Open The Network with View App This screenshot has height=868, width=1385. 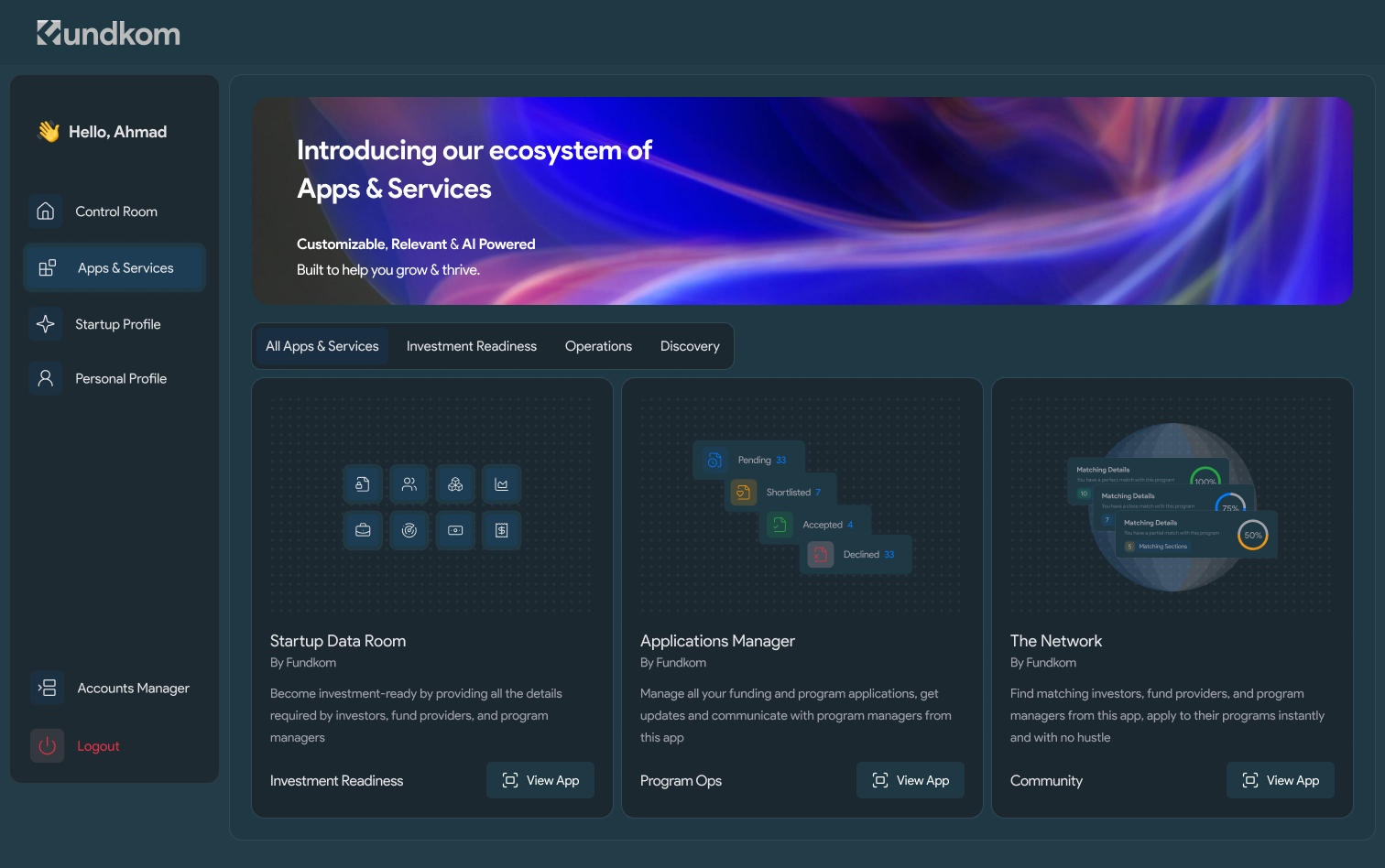[x=1280, y=780]
